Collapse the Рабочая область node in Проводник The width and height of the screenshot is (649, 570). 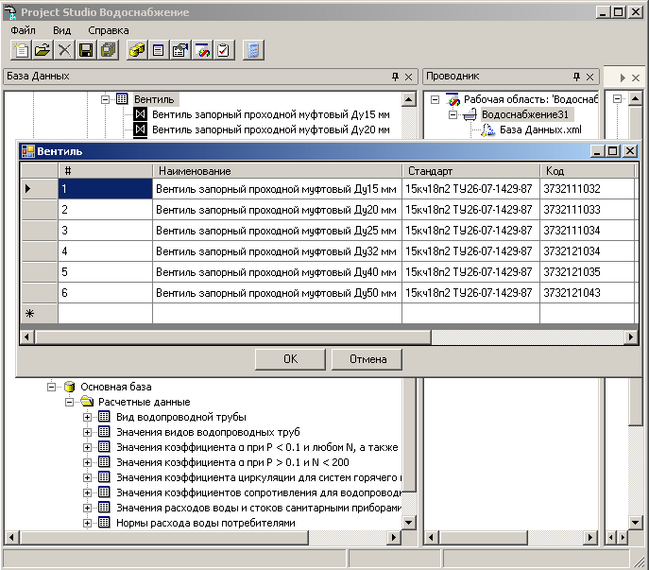tap(435, 100)
